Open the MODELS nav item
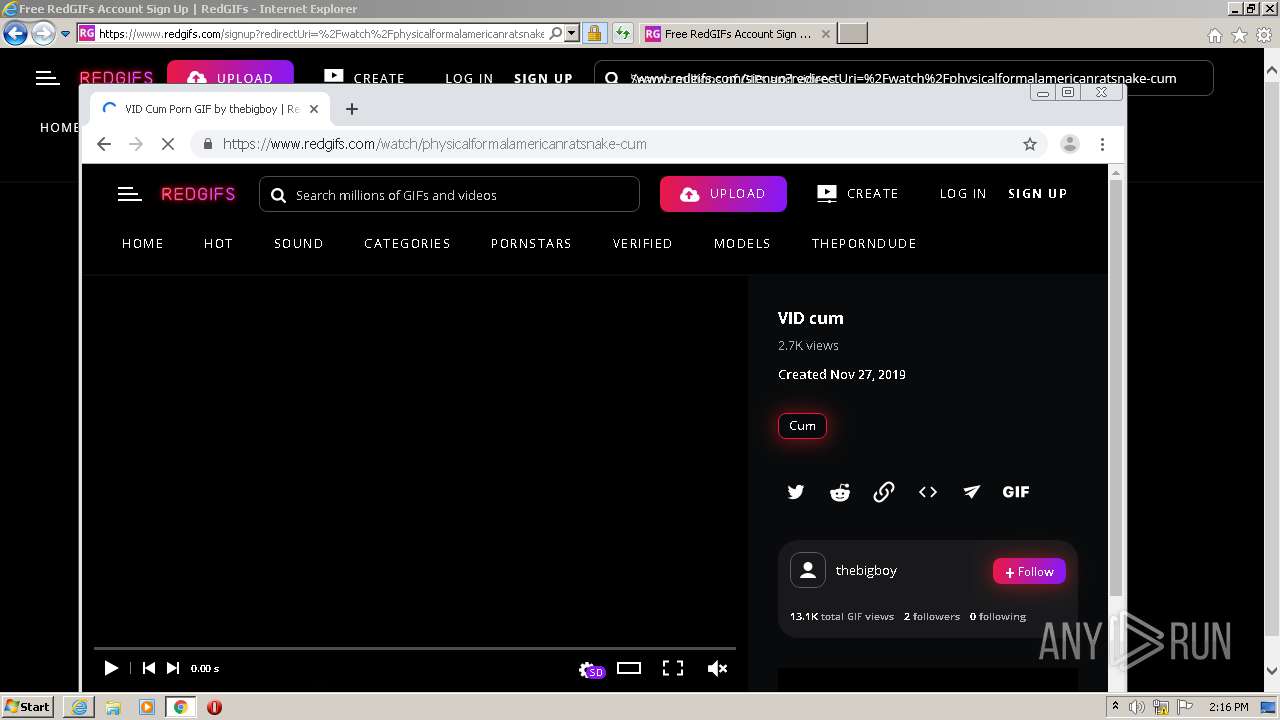Image resolution: width=1280 pixels, height=720 pixels. (742, 243)
